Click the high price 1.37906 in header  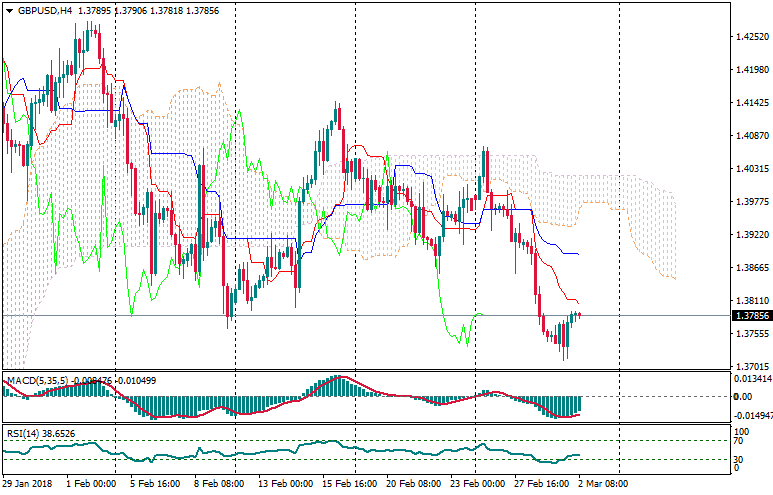pos(135,10)
